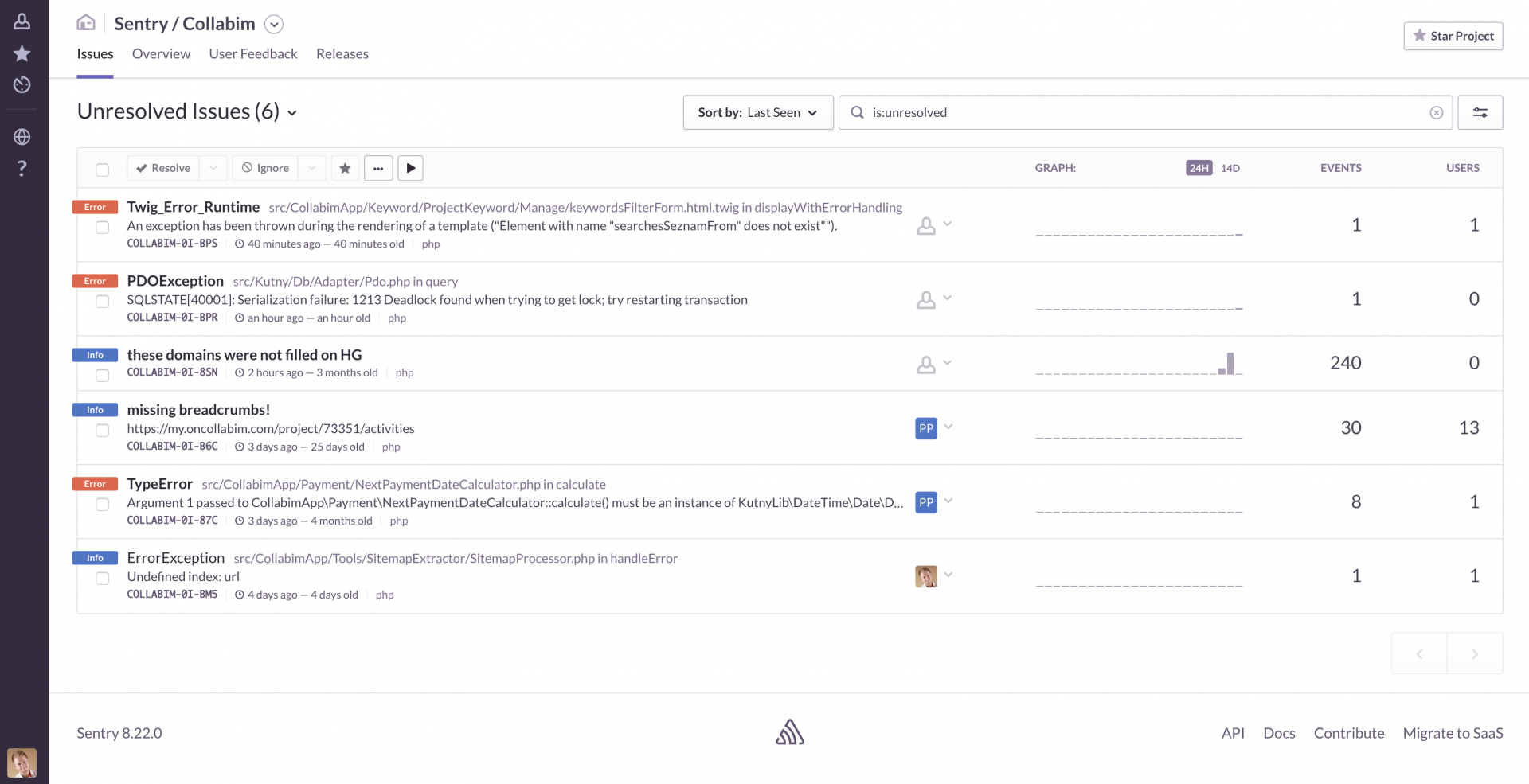This screenshot has width=1529, height=784.
Task: Switch to the Issues tab
Action: tap(95, 54)
